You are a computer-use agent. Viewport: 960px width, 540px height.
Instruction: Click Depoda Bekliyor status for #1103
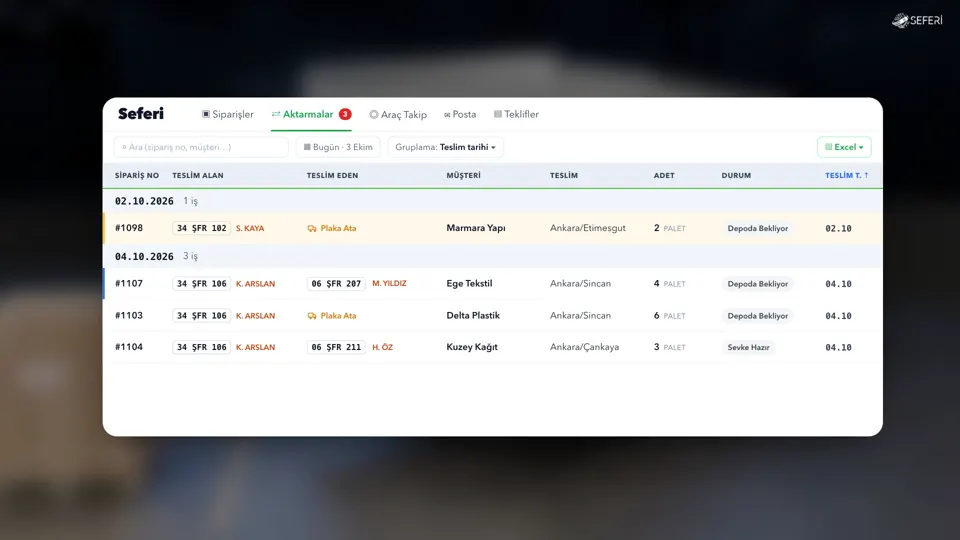coord(757,316)
